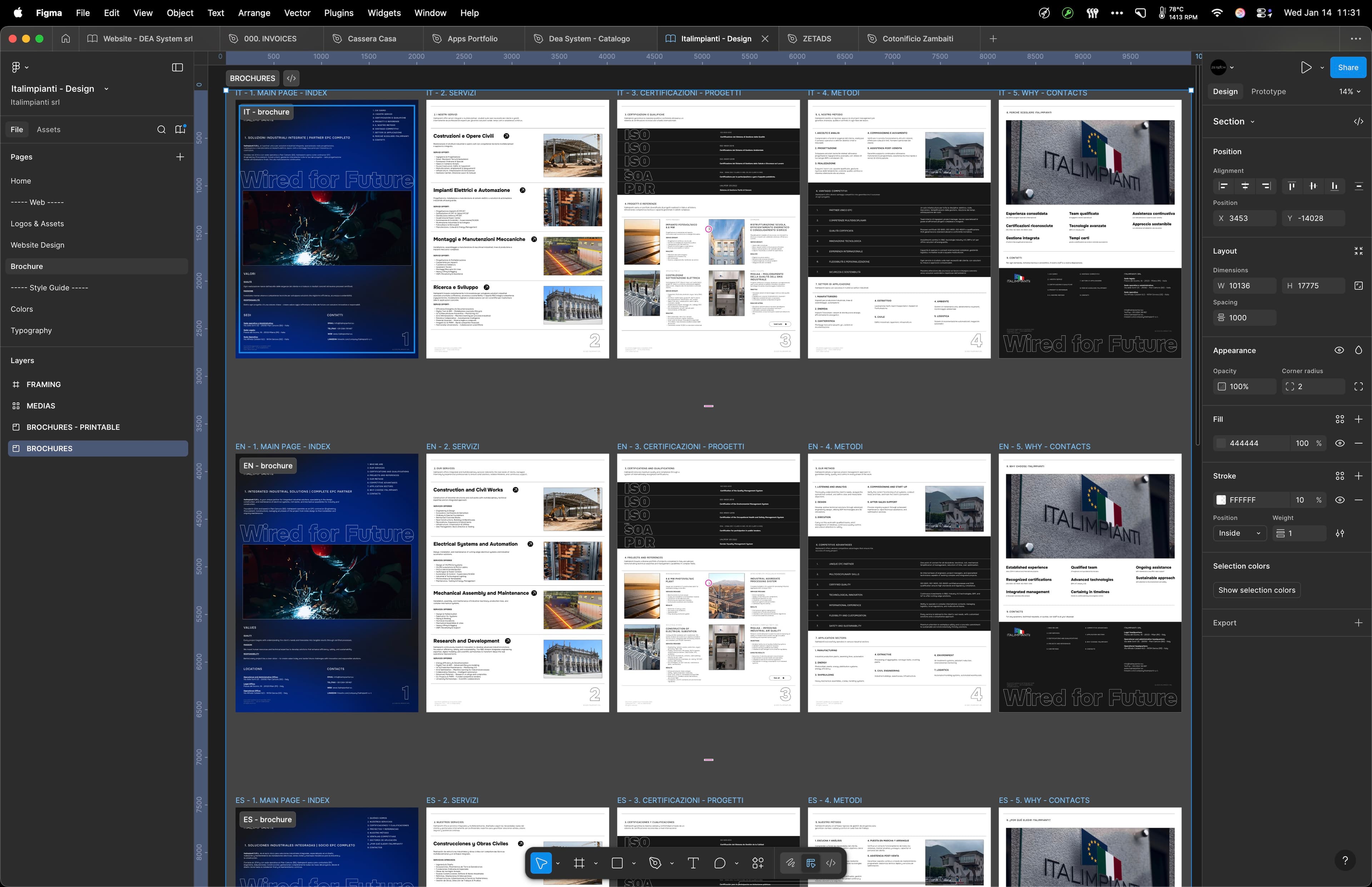Click align bottom icon
1372x887 pixels.
(1334, 186)
